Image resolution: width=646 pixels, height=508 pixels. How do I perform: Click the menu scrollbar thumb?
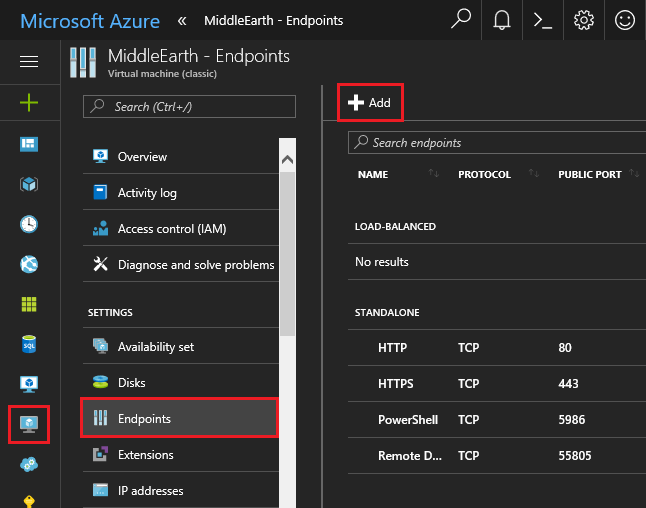(x=288, y=253)
